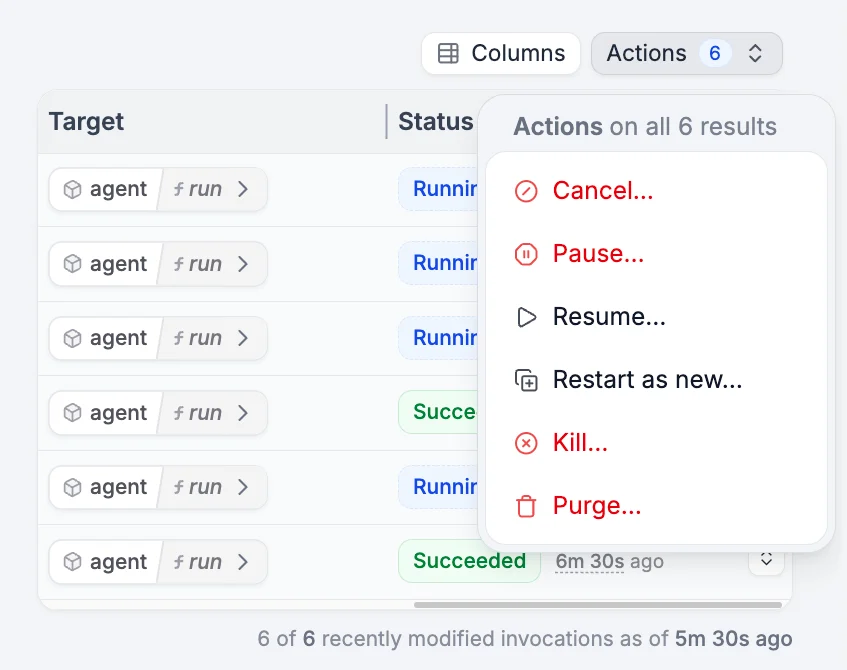Click the red Kill circle-x icon
Viewport: 847px width, 670px height.
click(x=526, y=444)
